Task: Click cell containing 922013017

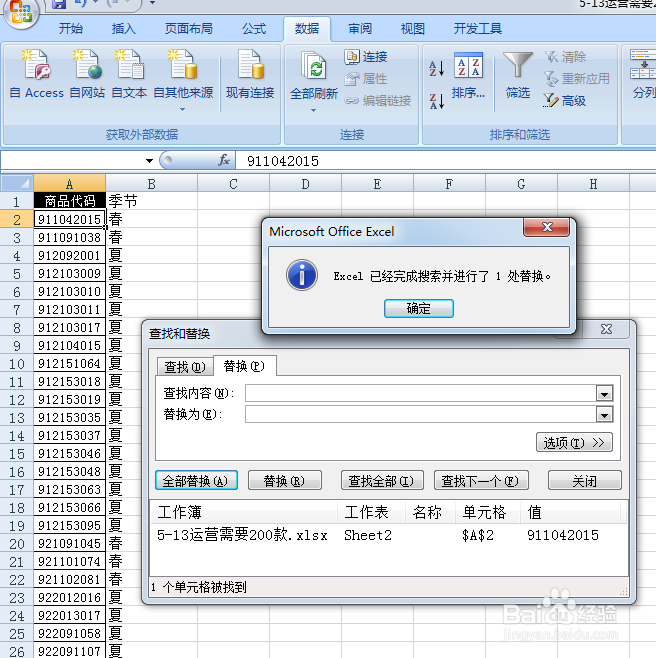Action: tap(69, 616)
